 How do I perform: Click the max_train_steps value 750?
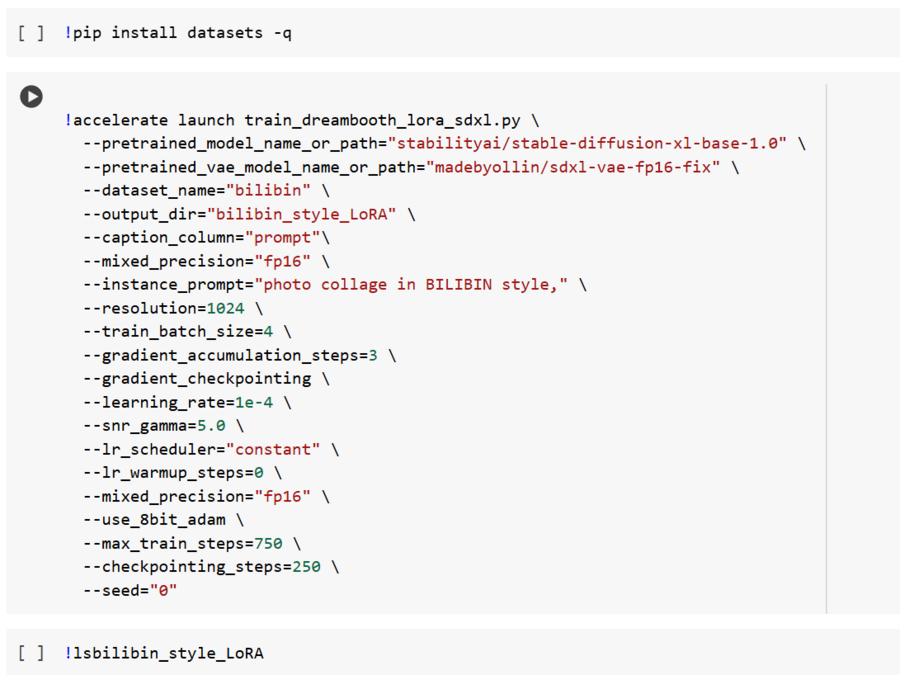pyautogui.click(x=268, y=544)
